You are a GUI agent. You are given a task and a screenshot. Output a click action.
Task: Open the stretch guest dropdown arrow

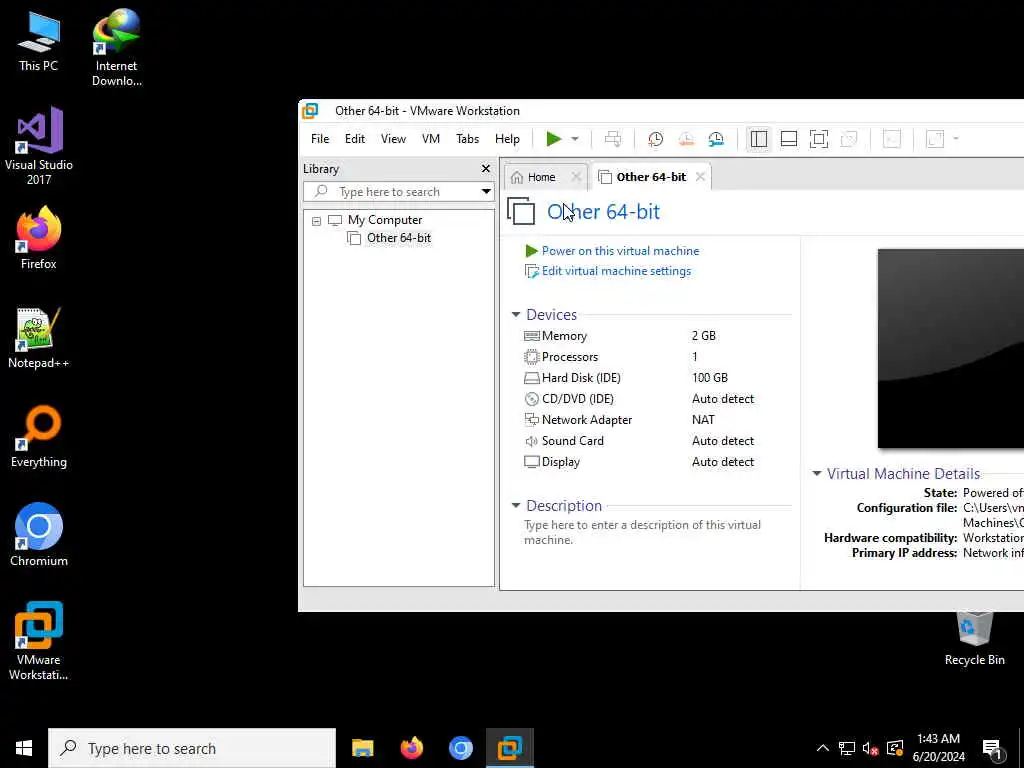[955, 138]
